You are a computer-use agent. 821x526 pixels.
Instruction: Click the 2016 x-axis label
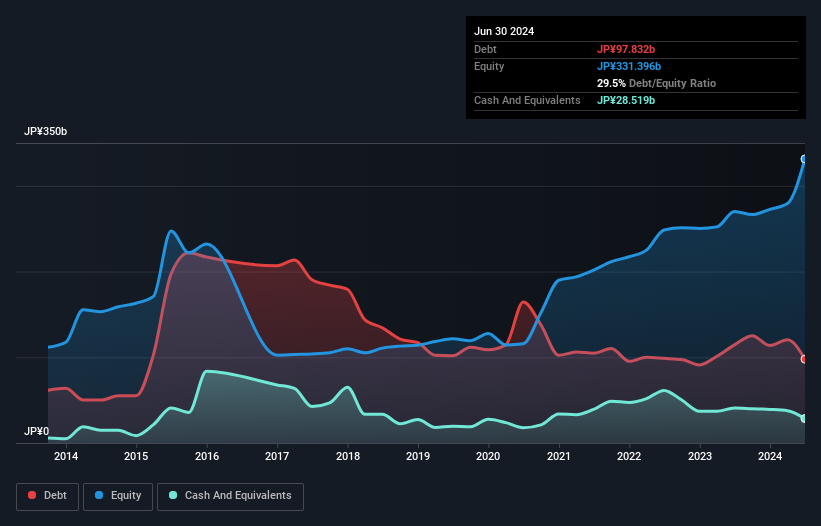click(207, 456)
